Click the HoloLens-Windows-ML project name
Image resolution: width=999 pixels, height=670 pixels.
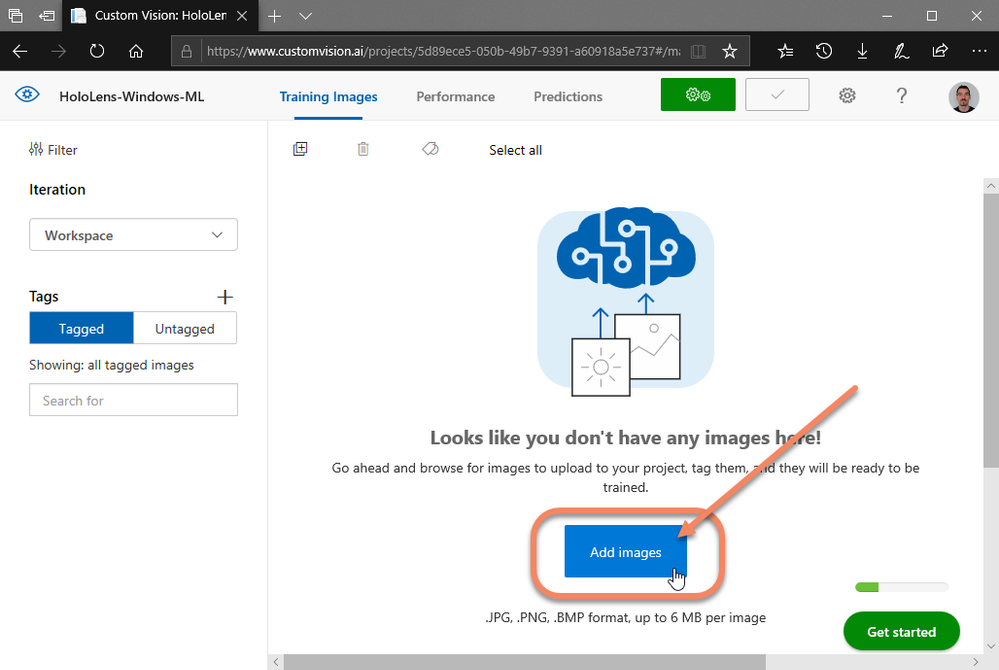[x=132, y=97]
